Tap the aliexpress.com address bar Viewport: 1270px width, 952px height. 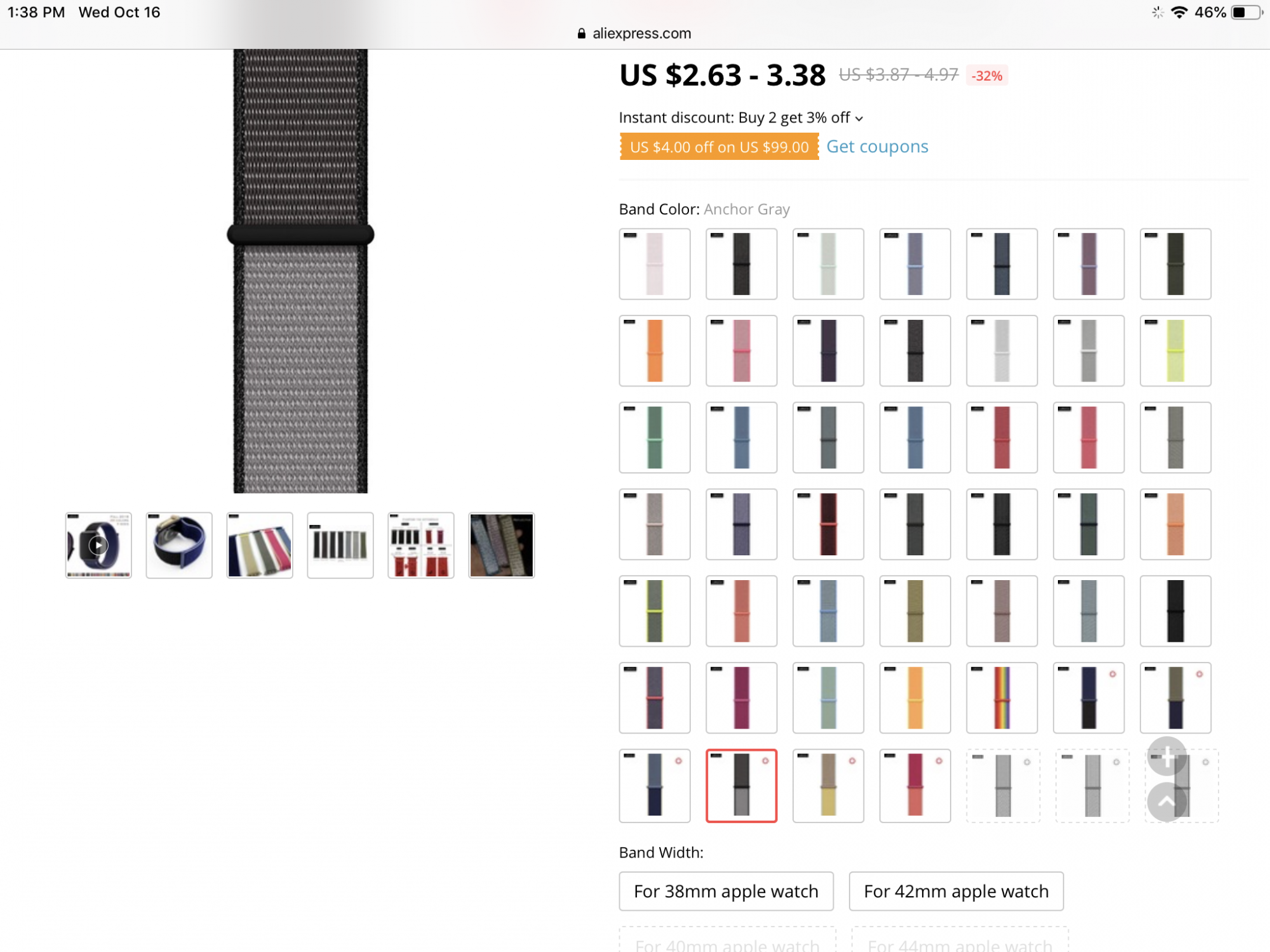click(635, 34)
